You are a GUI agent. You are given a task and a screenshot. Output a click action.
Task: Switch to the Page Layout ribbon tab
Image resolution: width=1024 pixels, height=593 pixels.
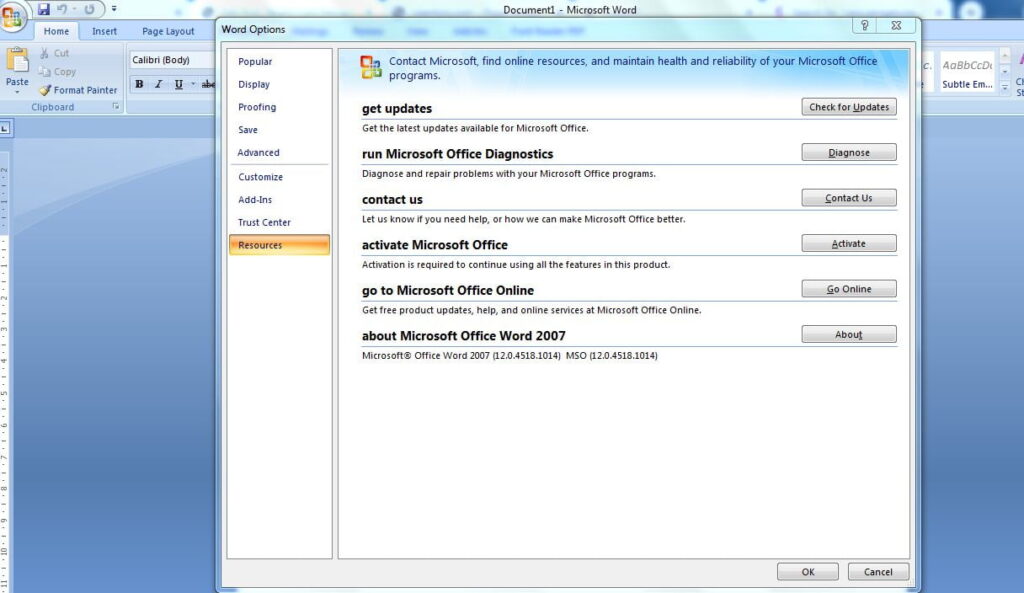point(168,31)
